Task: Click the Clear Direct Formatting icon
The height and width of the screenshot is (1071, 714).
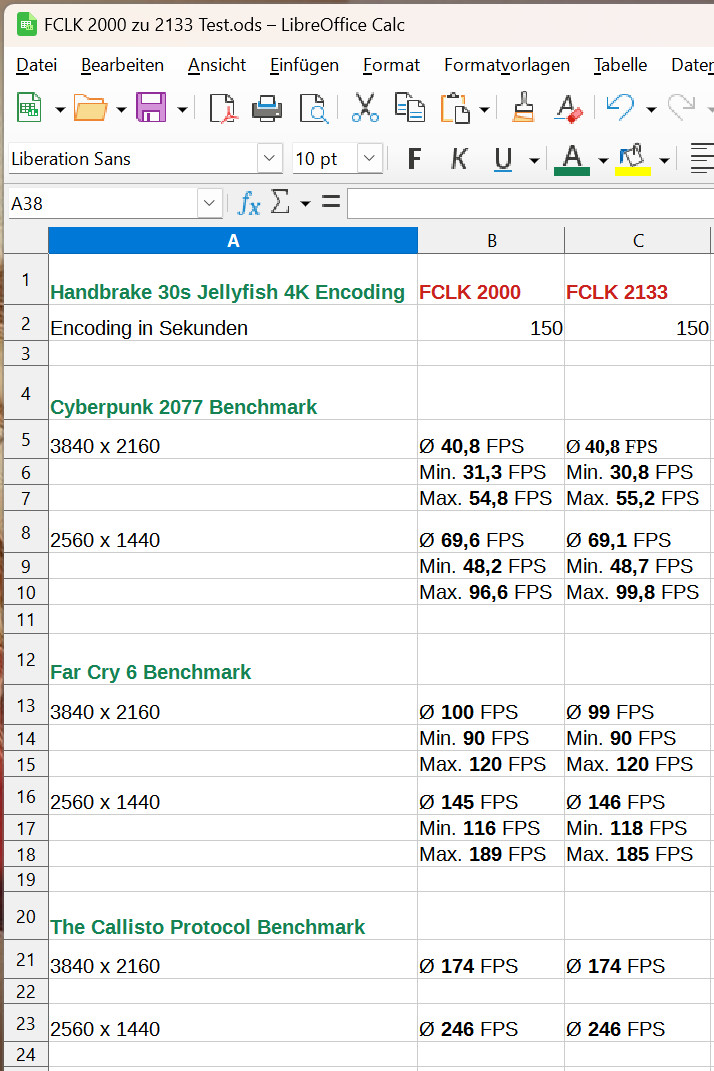Action: (x=568, y=108)
